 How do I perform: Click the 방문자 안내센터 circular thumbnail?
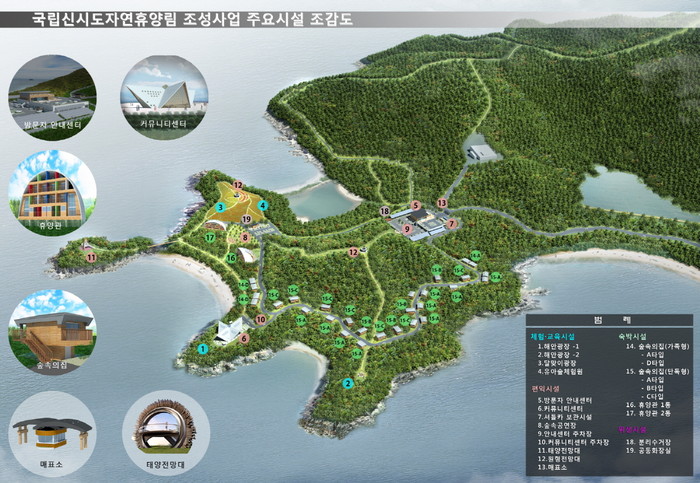50,91
